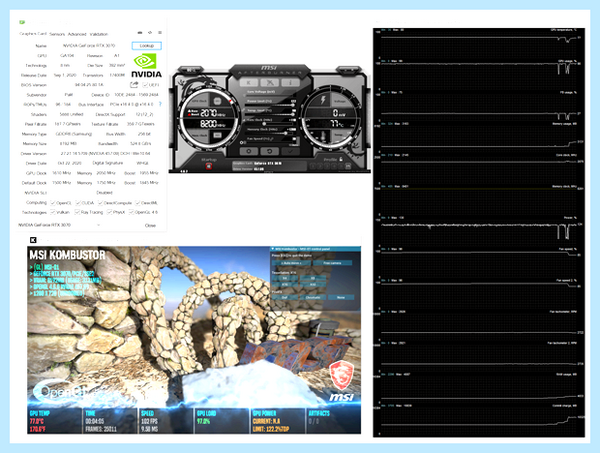Click Power % graph in monitor window
Screen dimensions: 600x453
pos(479,231)
